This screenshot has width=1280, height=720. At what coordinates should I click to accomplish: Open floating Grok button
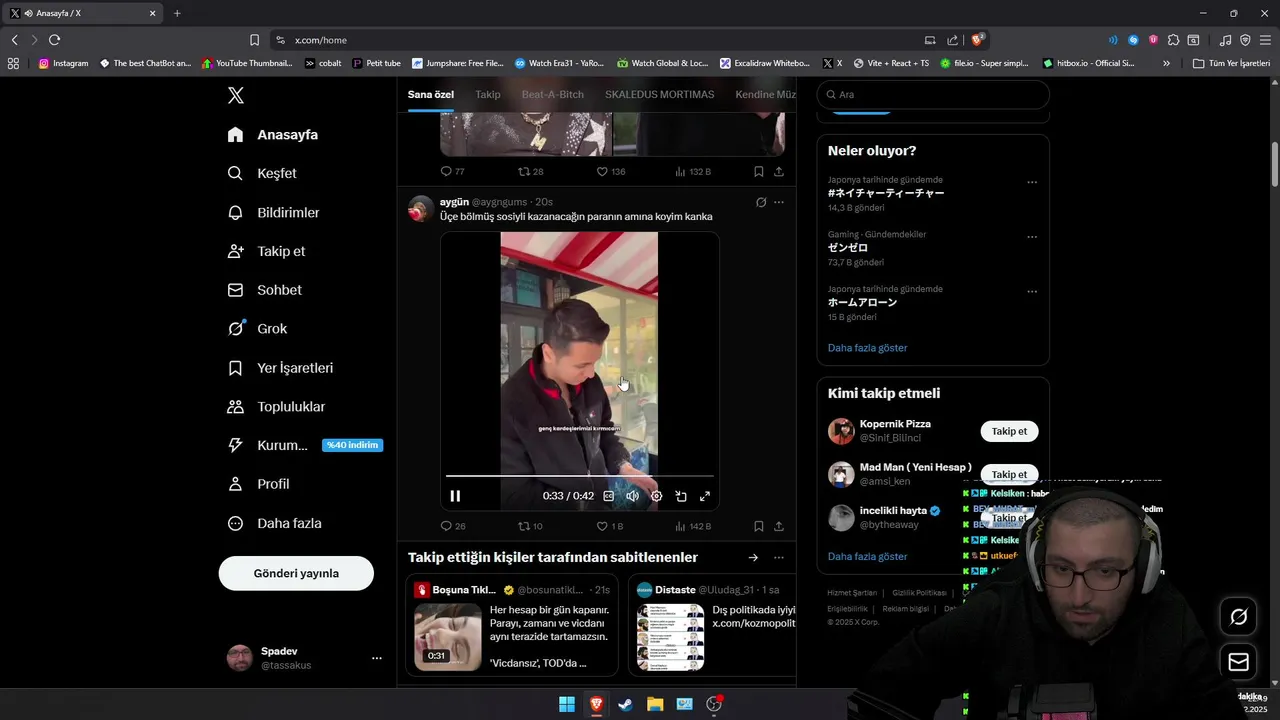click(x=1238, y=617)
